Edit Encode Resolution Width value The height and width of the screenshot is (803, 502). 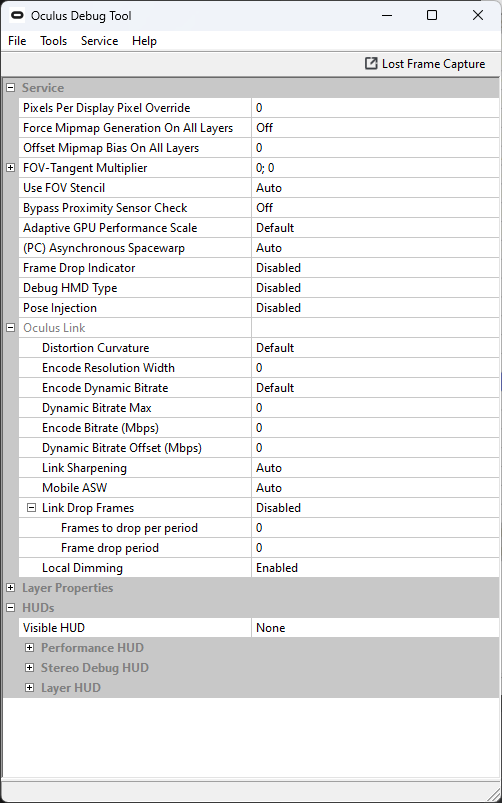click(x=375, y=368)
